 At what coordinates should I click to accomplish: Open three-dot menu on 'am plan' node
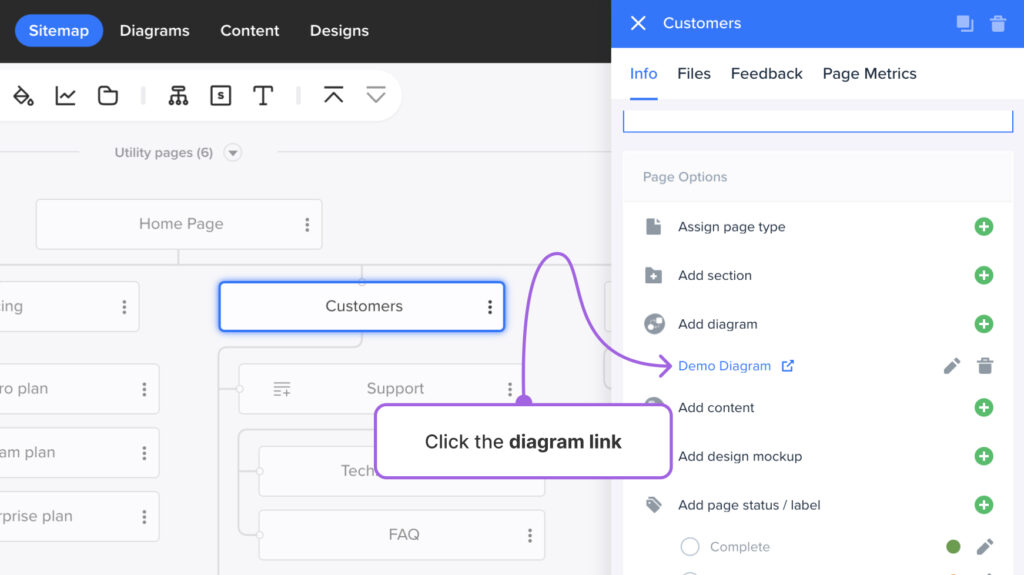pos(144,453)
